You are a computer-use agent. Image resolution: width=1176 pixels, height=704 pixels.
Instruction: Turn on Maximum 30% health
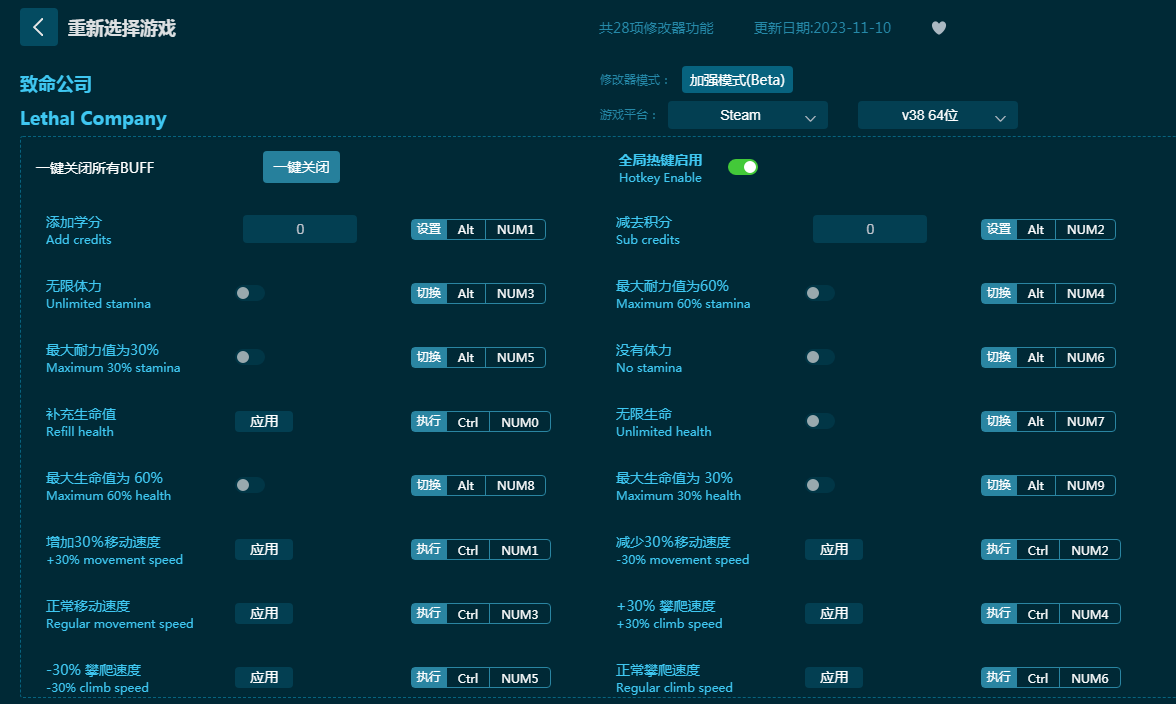point(820,485)
